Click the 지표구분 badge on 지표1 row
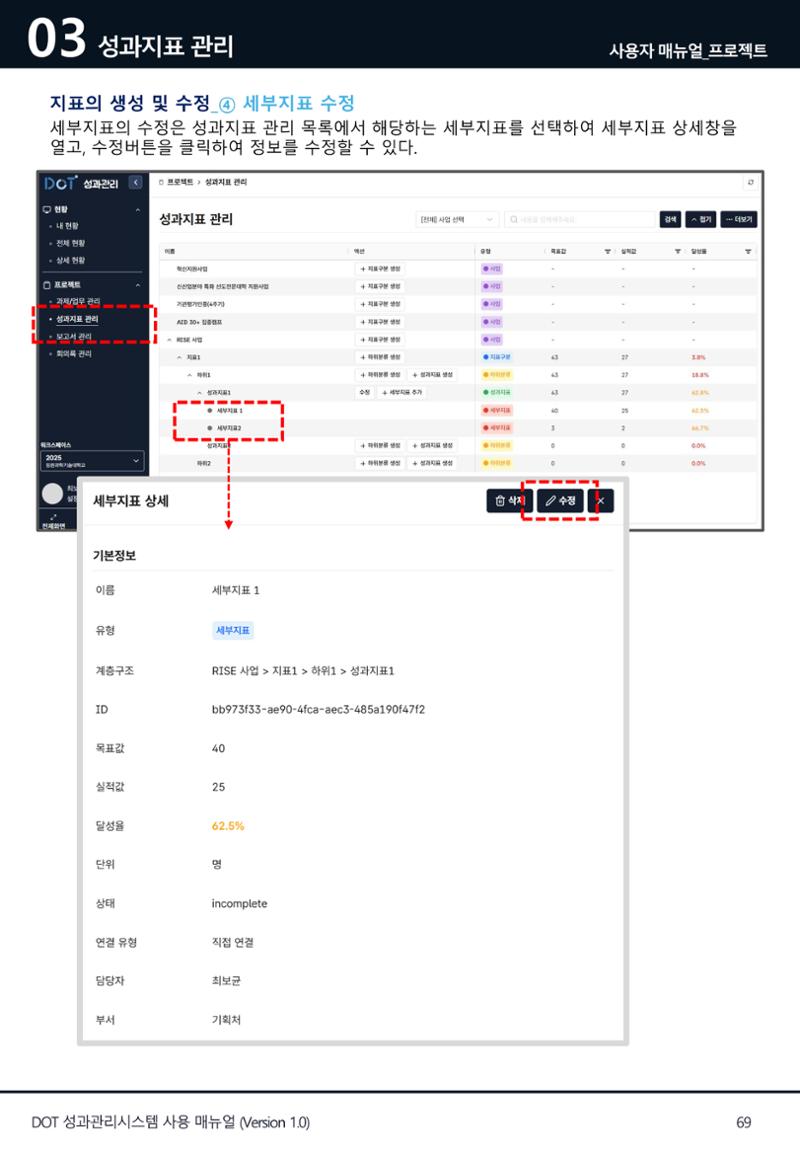This screenshot has width=800, height=1155. coord(497,357)
